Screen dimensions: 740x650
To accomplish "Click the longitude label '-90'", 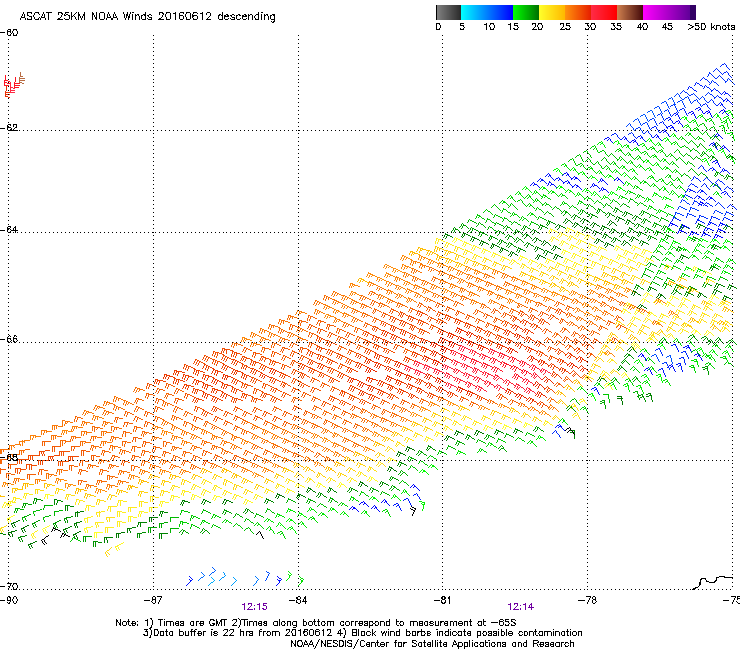I will [9, 600].
